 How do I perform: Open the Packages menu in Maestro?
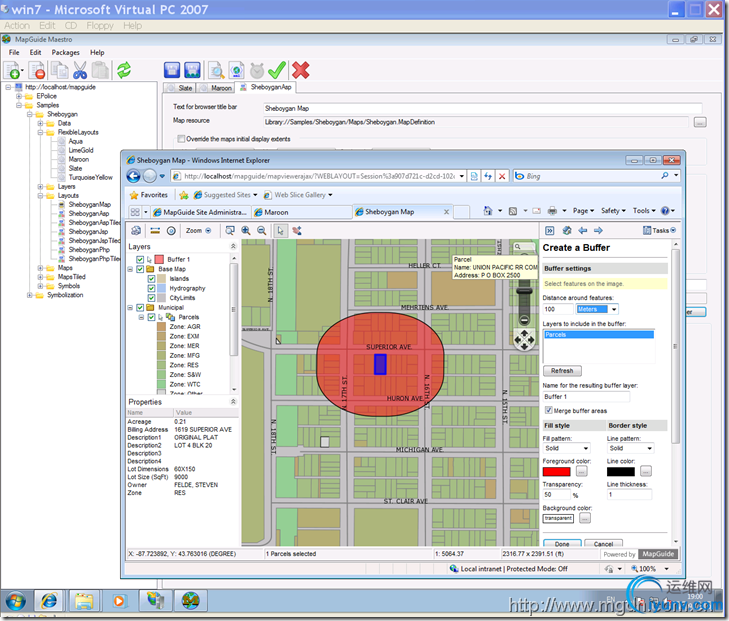tap(65, 52)
